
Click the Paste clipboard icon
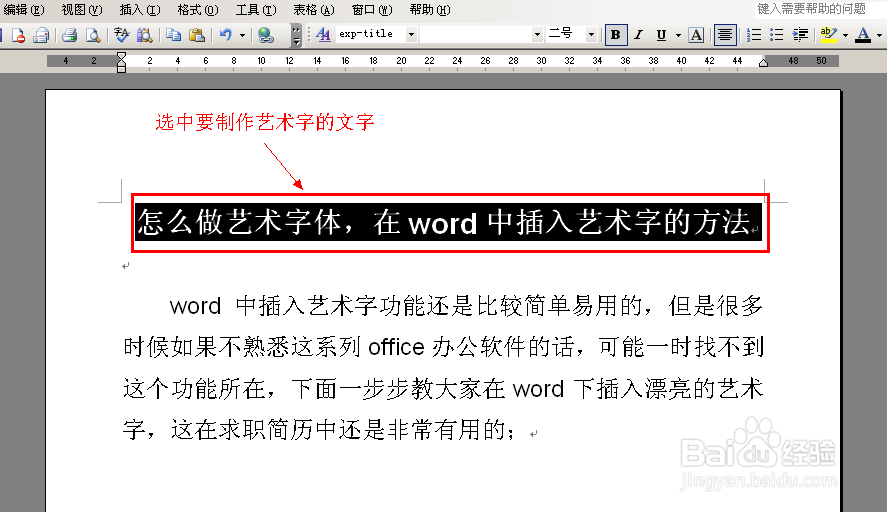coord(197,35)
